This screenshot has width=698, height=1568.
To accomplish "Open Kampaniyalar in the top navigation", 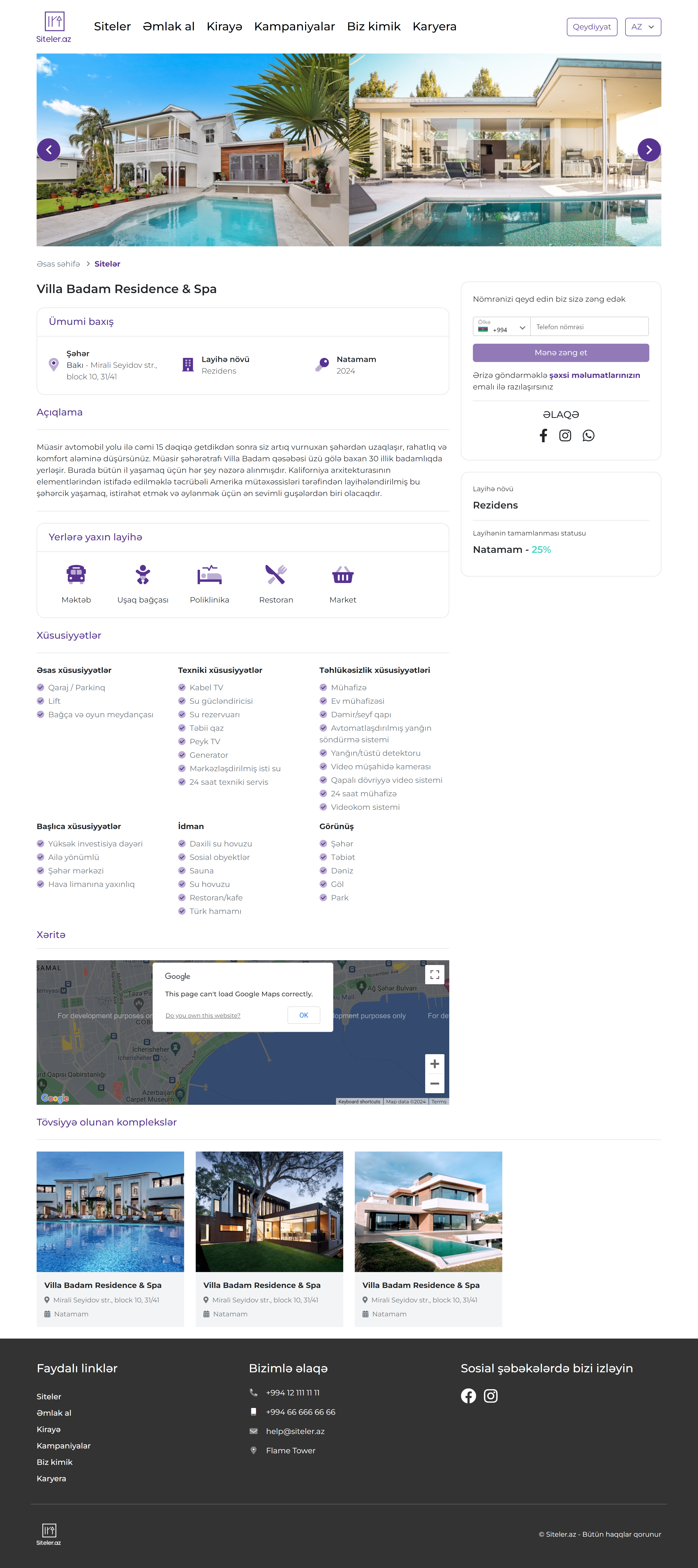I will [x=295, y=27].
